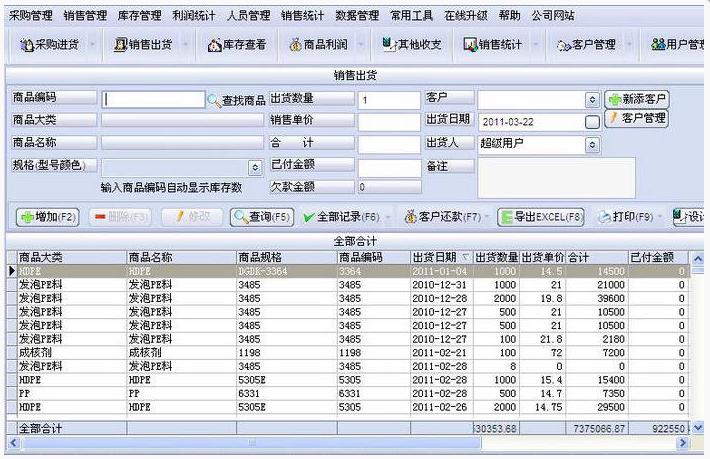710x459 pixels.
Task: Open the 帮助 menu
Action: pos(509,16)
